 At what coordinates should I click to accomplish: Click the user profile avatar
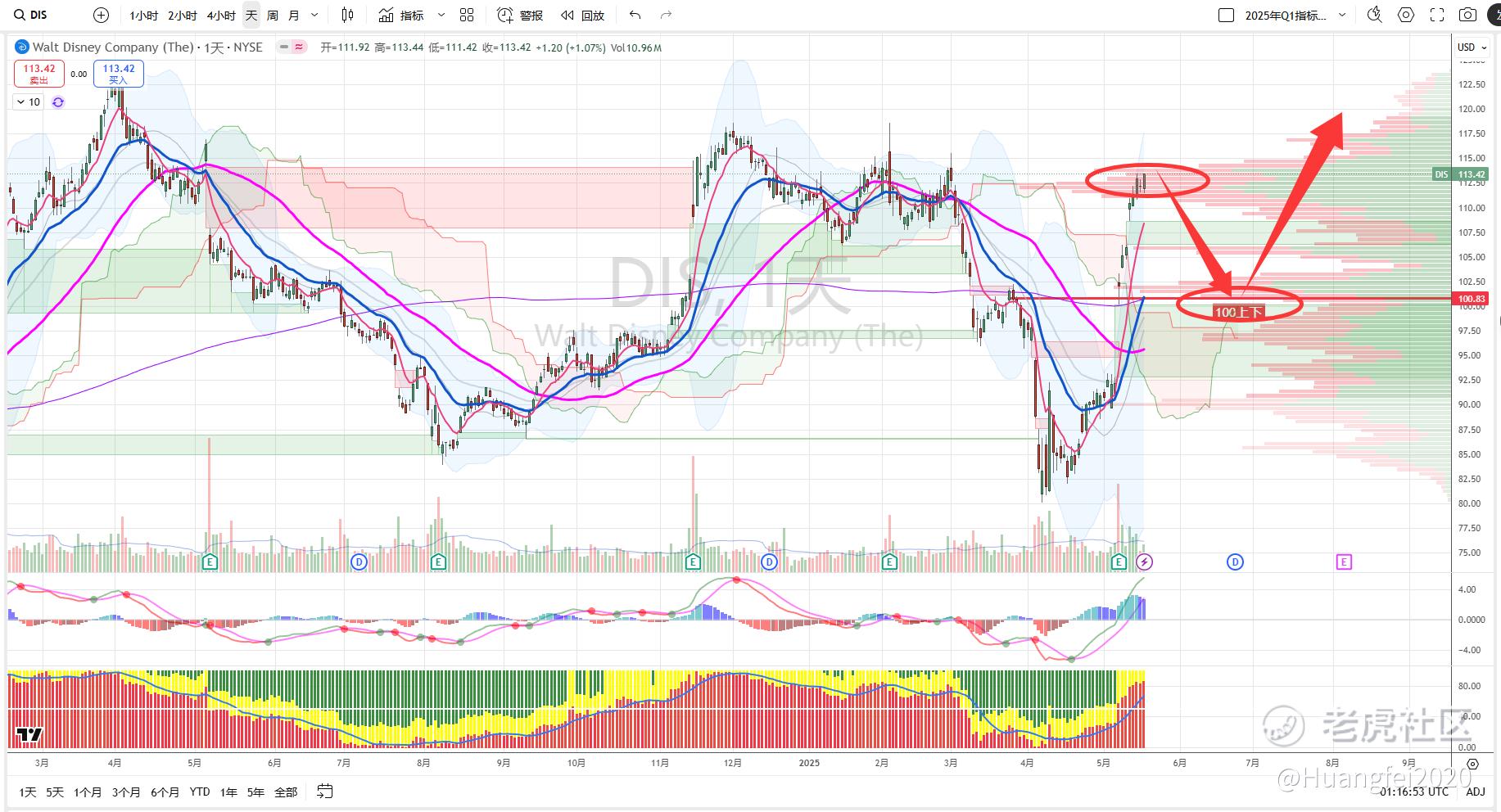point(1495,15)
